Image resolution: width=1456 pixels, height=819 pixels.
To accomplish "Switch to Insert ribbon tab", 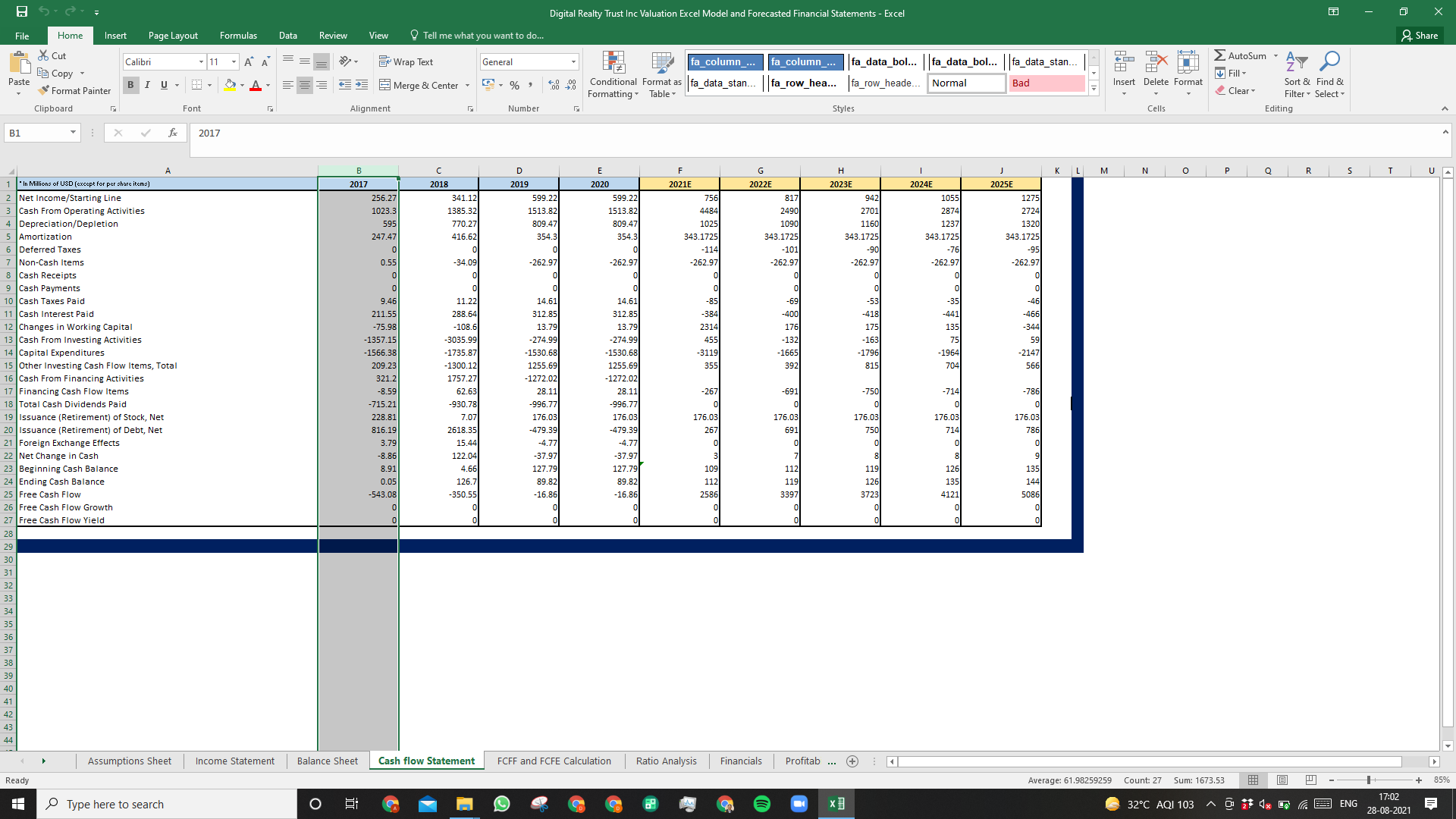I will (x=115, y=36).
